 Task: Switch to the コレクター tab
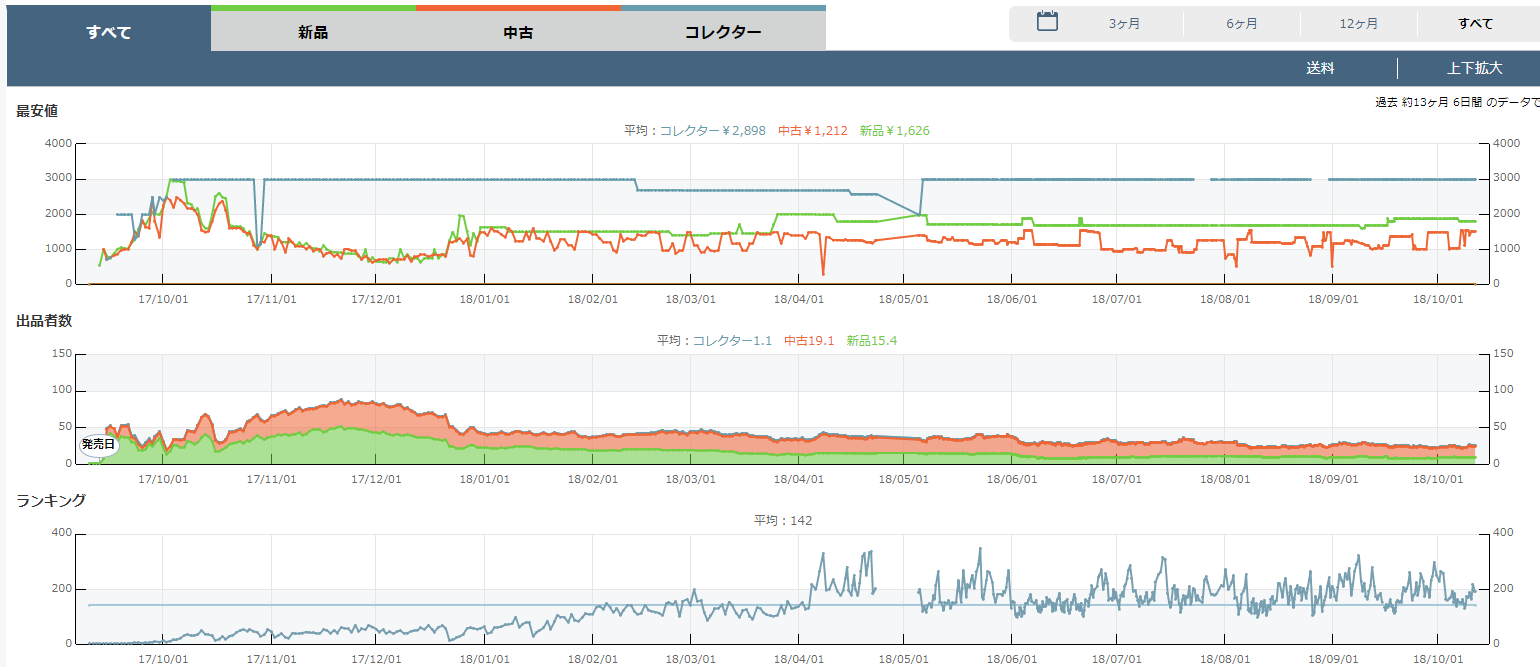723,32
